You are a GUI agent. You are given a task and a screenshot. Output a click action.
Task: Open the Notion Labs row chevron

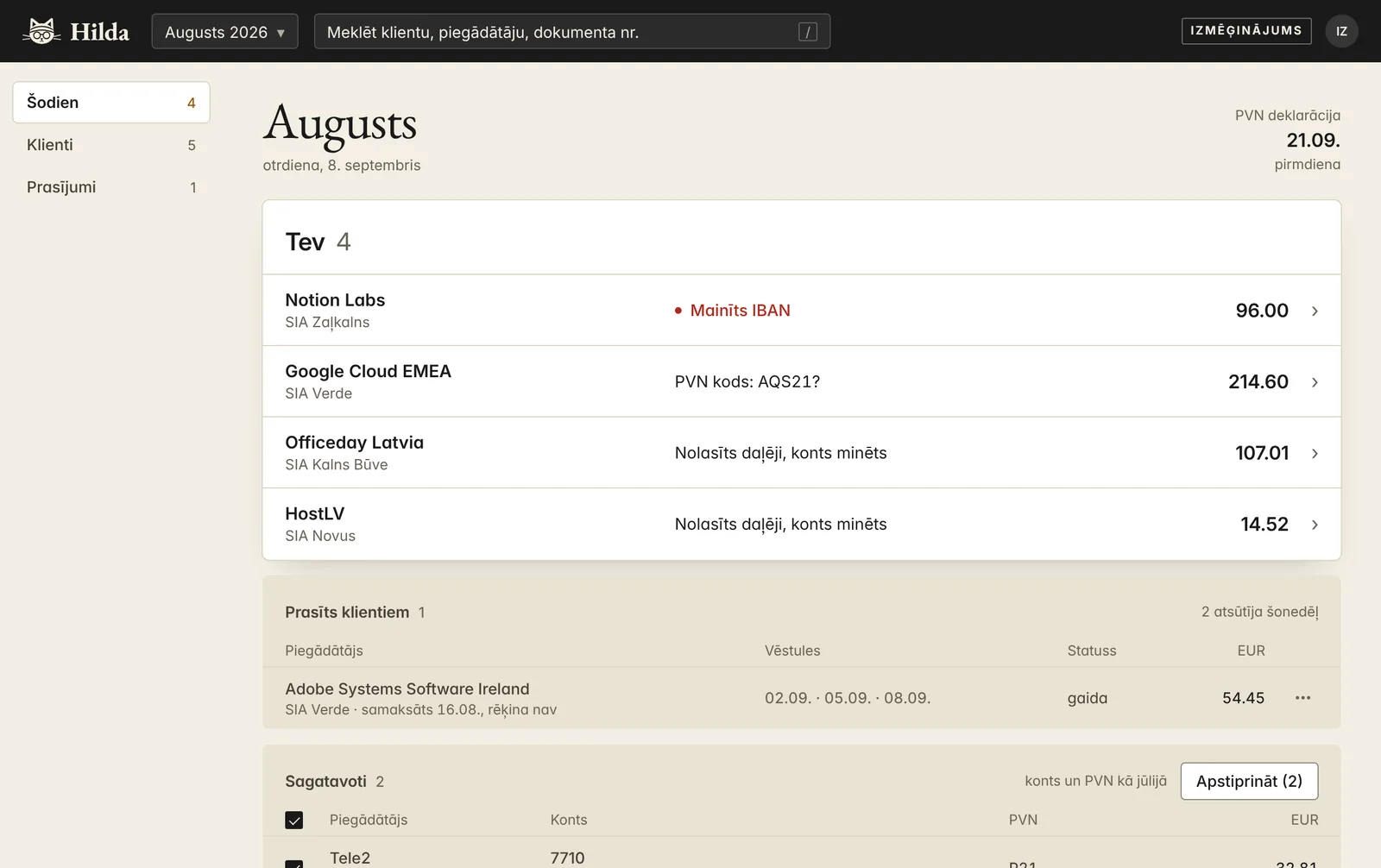[x=1315, y=311]
